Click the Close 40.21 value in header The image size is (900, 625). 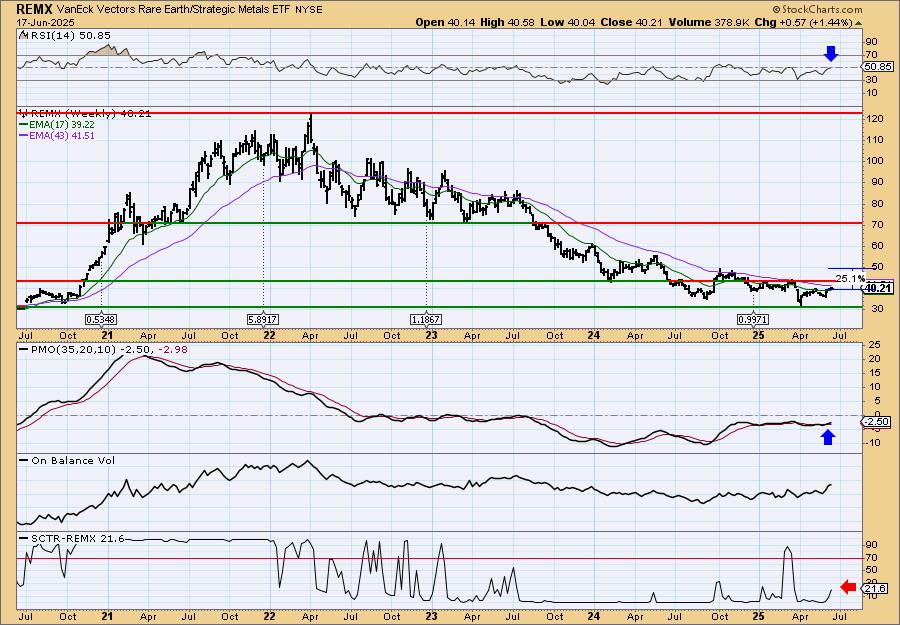point(631,22)
